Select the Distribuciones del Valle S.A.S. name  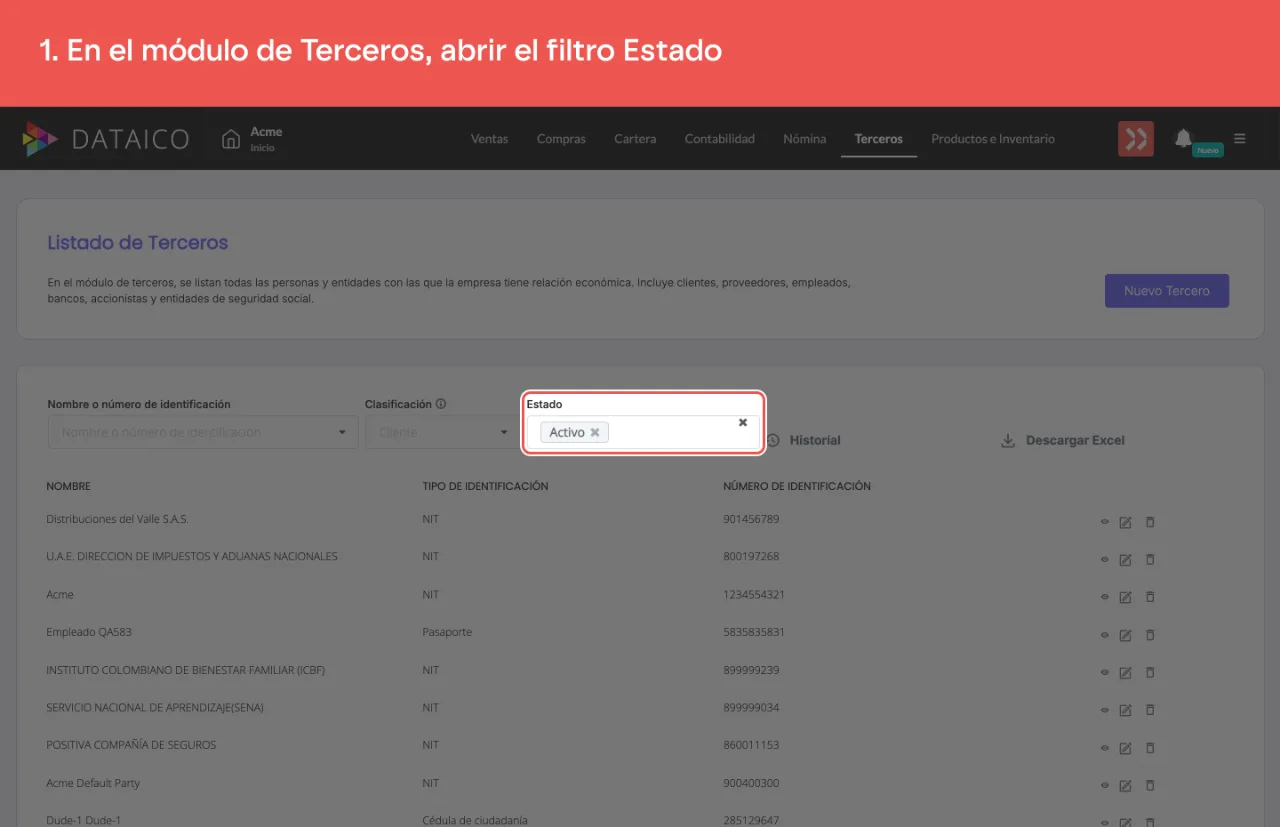117,519
